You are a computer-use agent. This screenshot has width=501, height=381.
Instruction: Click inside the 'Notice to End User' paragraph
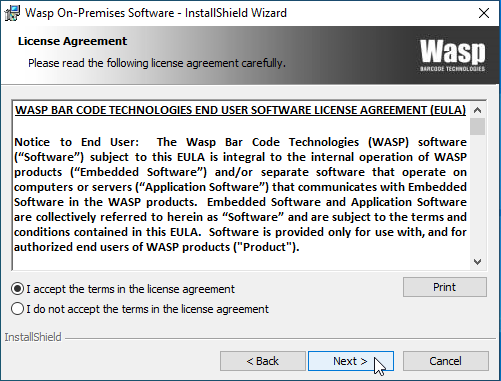click(240, 194)
